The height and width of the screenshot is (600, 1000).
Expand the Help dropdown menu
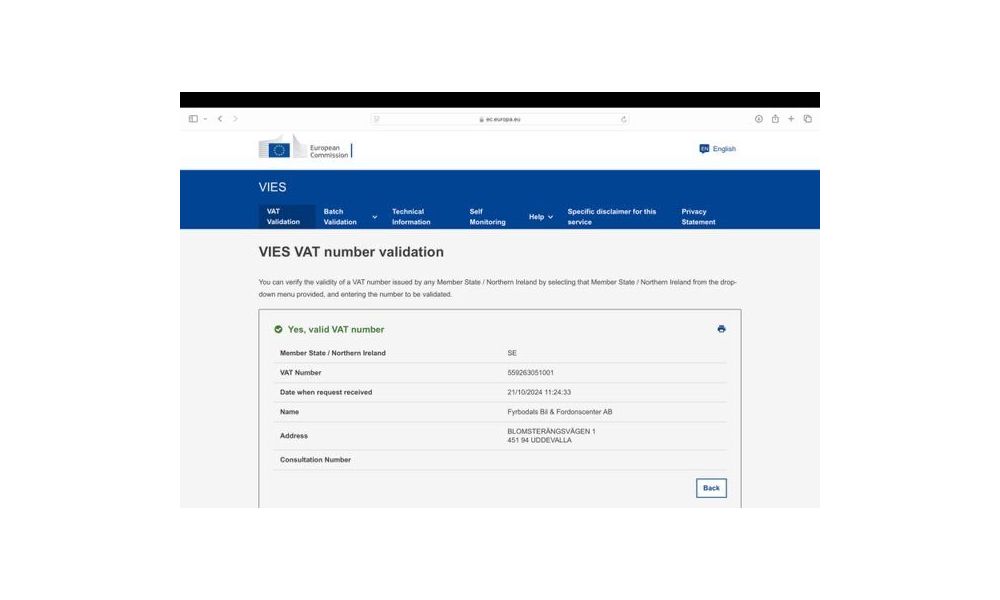[541, 217]
